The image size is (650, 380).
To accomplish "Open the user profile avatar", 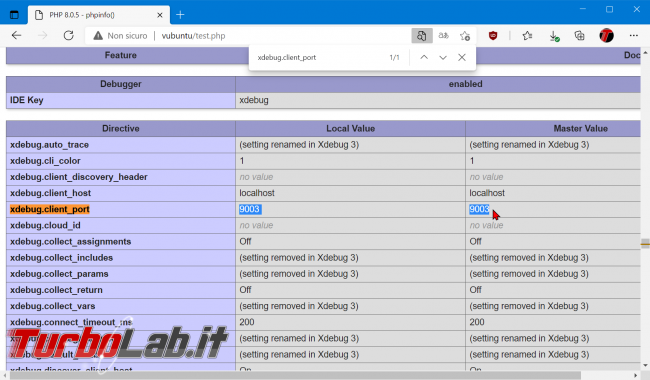I will click(606, 36).
